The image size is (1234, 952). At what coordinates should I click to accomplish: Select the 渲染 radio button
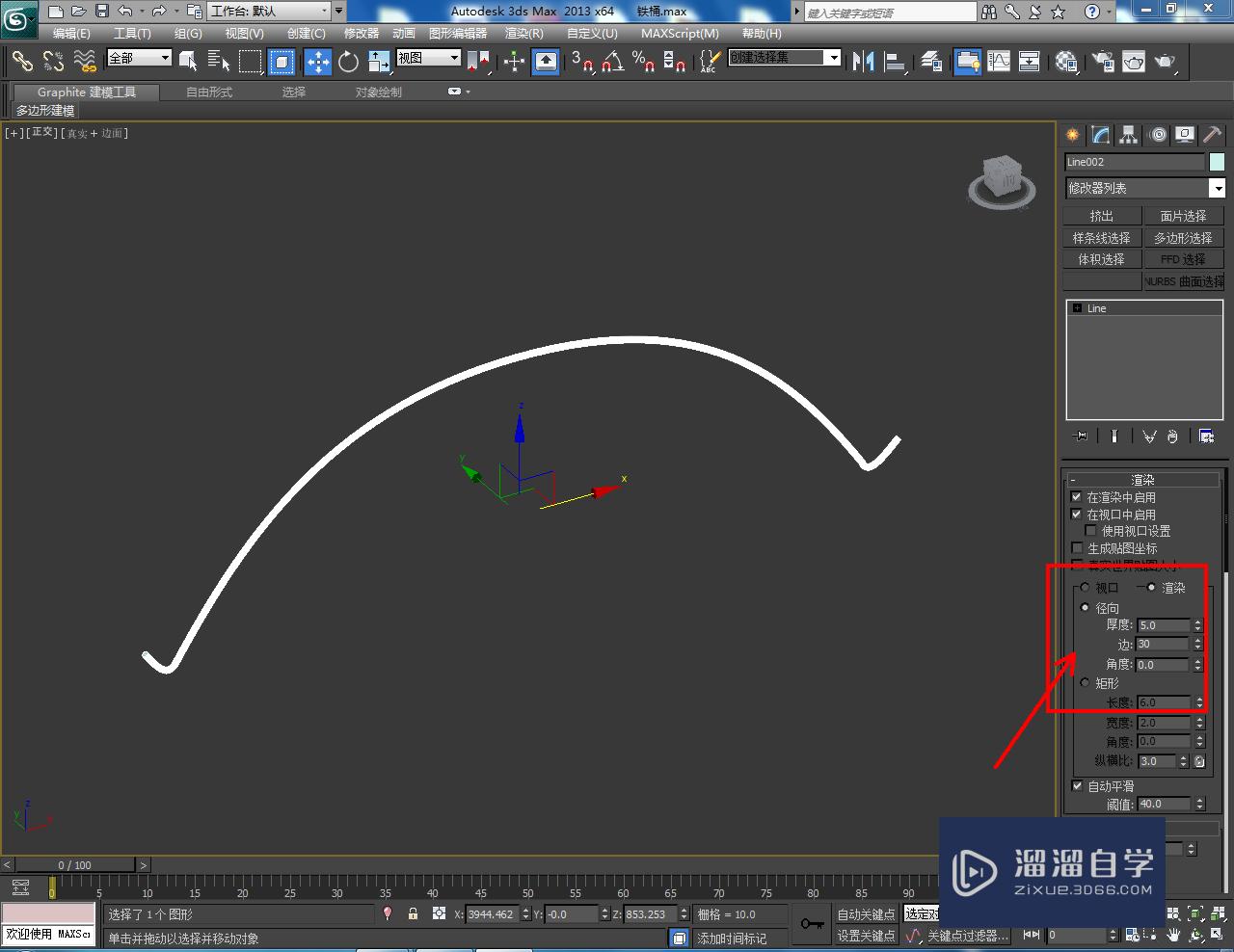point(1151,588)
